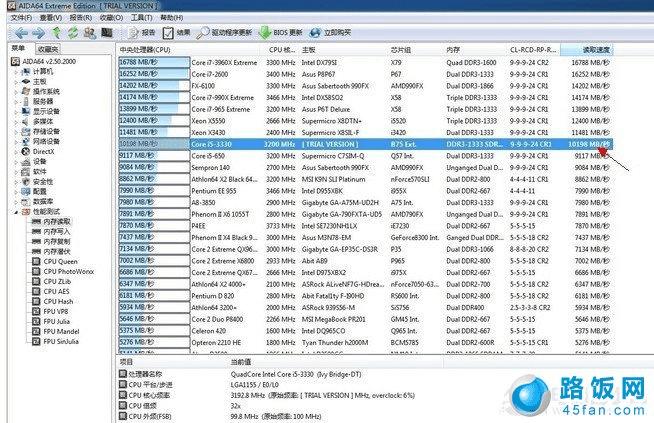Screen dimensions: 654x423
Task: Open the FPU Julia benchmark
Action: [x=51, y=322]
